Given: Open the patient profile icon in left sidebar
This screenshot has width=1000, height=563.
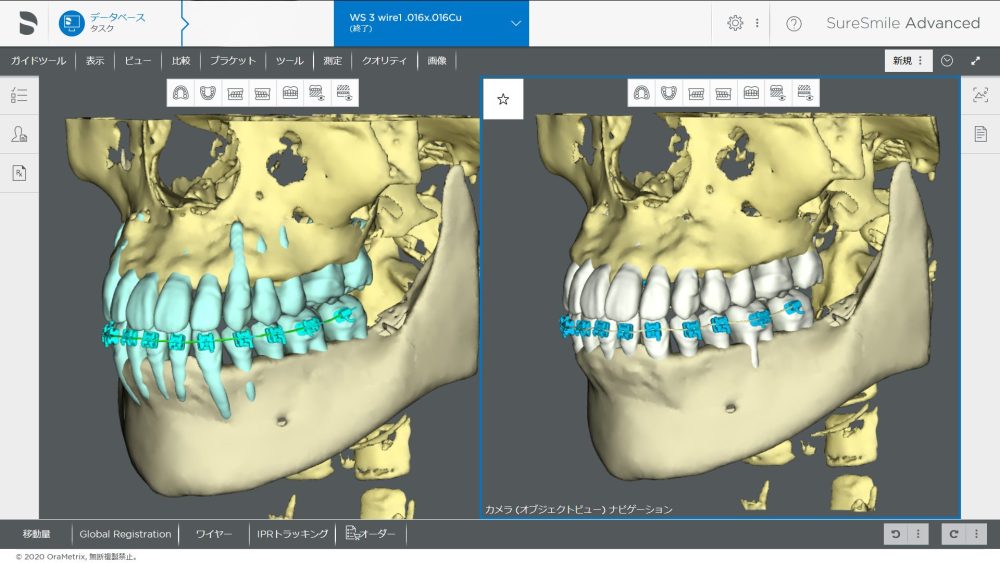Looking at the screenshot, I should click(19, 134).
